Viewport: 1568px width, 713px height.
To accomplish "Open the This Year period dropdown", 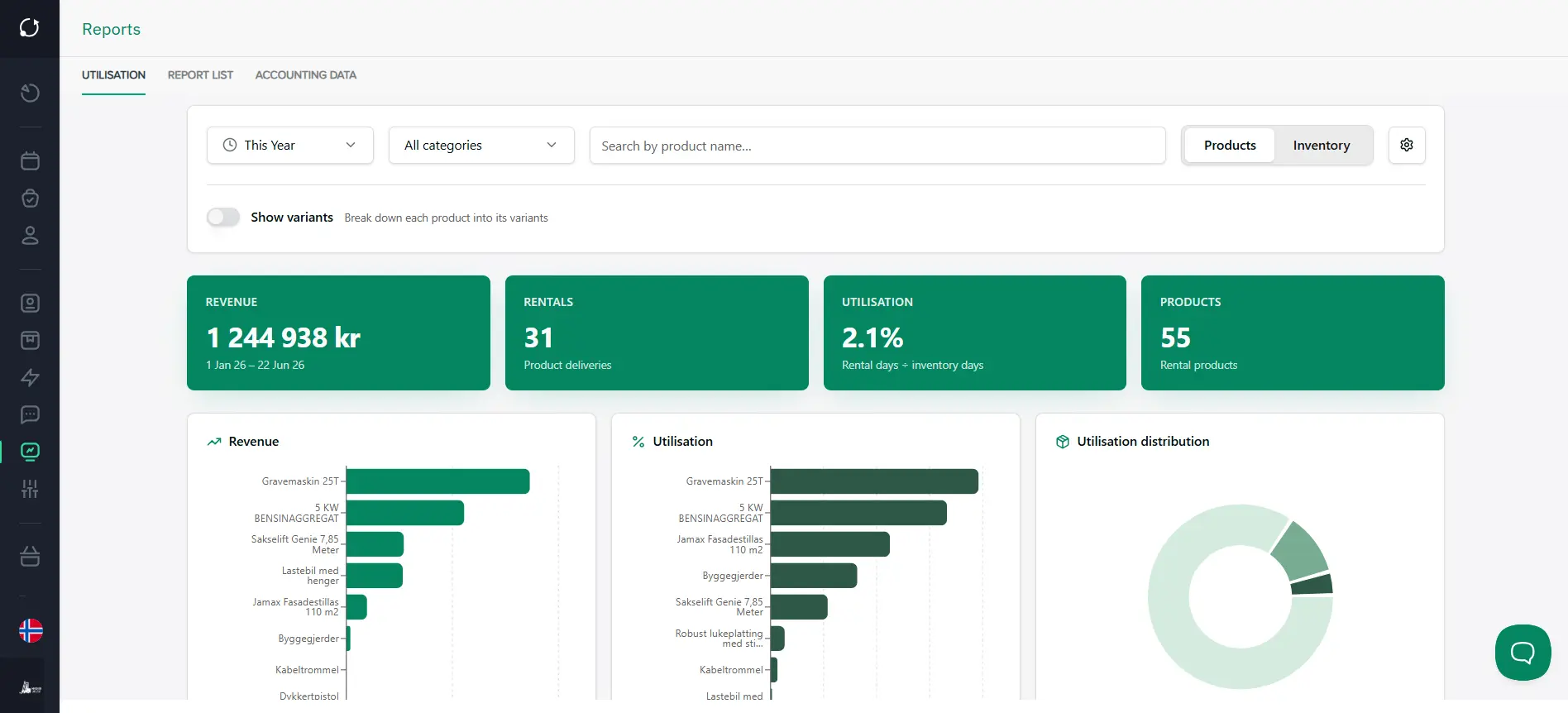I will [290, 145].
